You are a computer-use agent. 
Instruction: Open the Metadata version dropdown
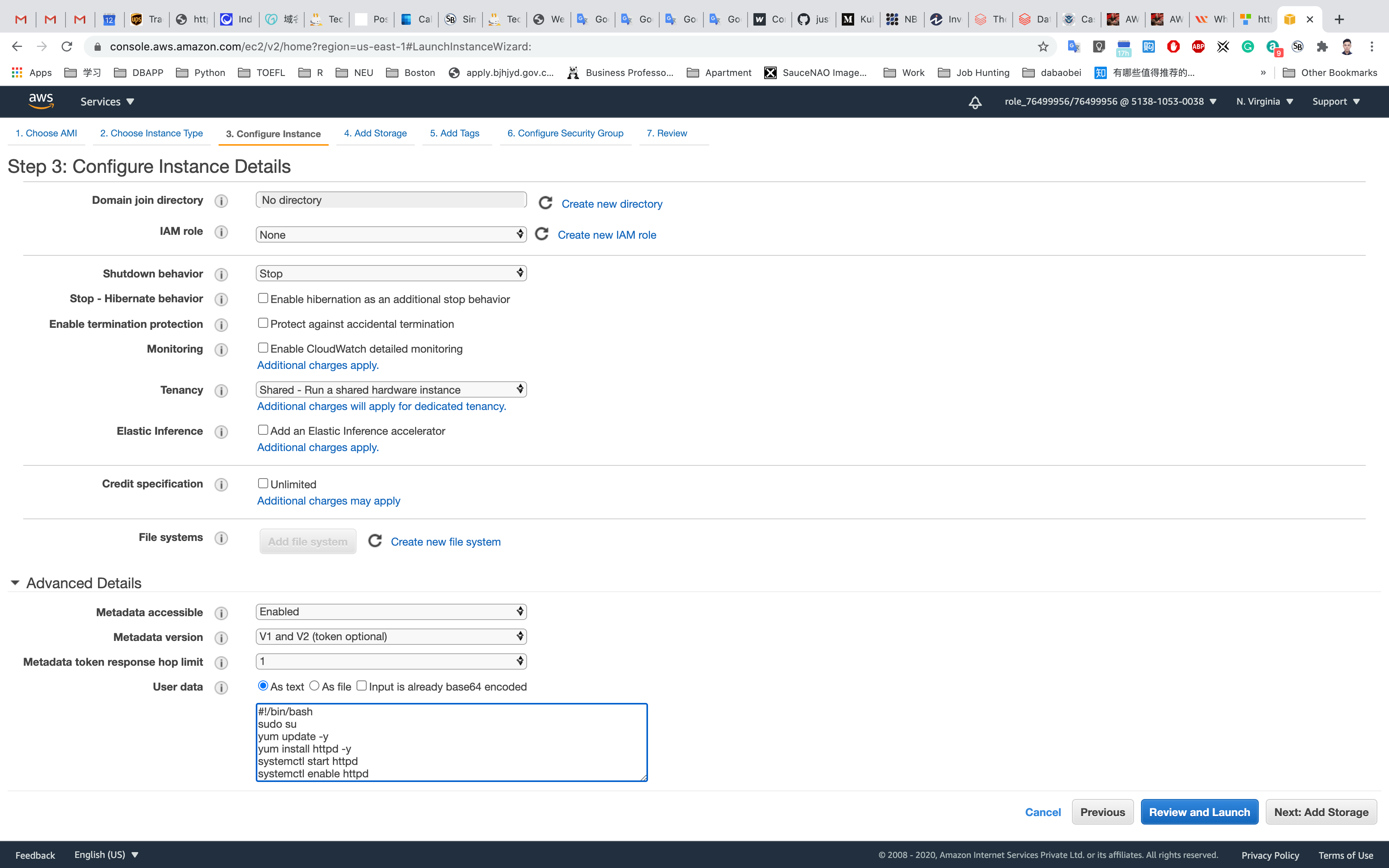tap(391, 636)
